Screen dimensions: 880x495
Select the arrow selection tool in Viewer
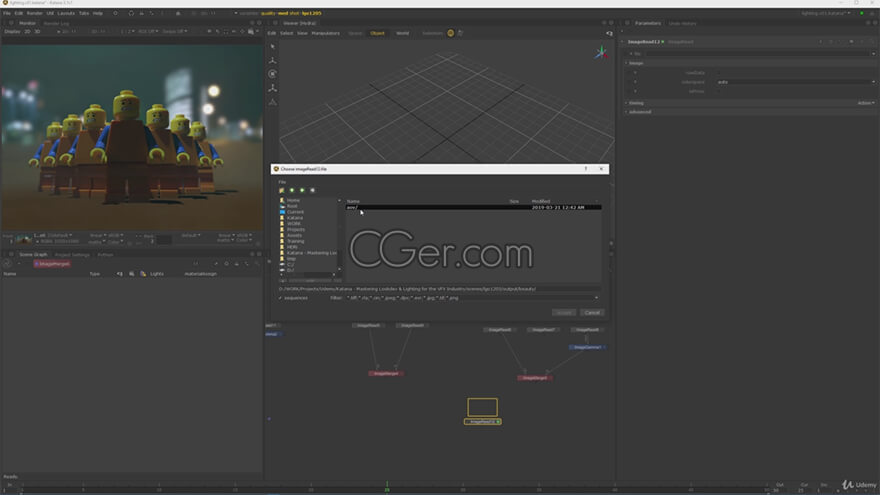coord(273,46)
